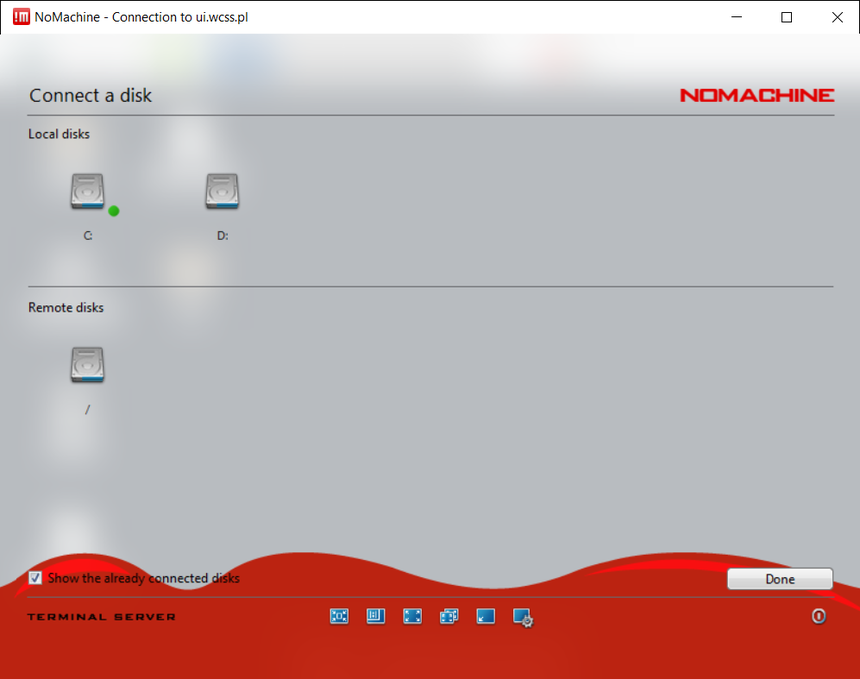Maximize the NoMachine window

click(x=786, y=17)
